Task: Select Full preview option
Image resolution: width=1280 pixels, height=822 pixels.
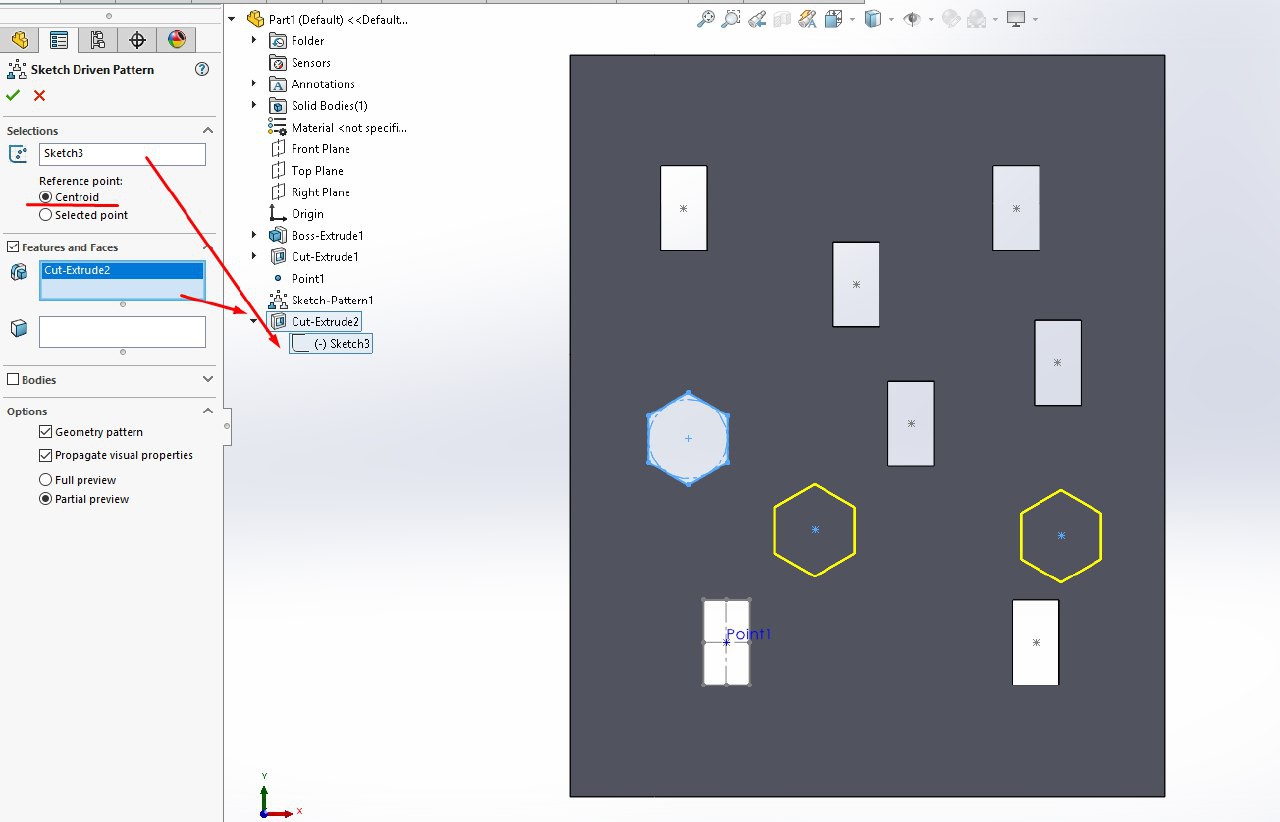Action: click(x=45, y=480)
